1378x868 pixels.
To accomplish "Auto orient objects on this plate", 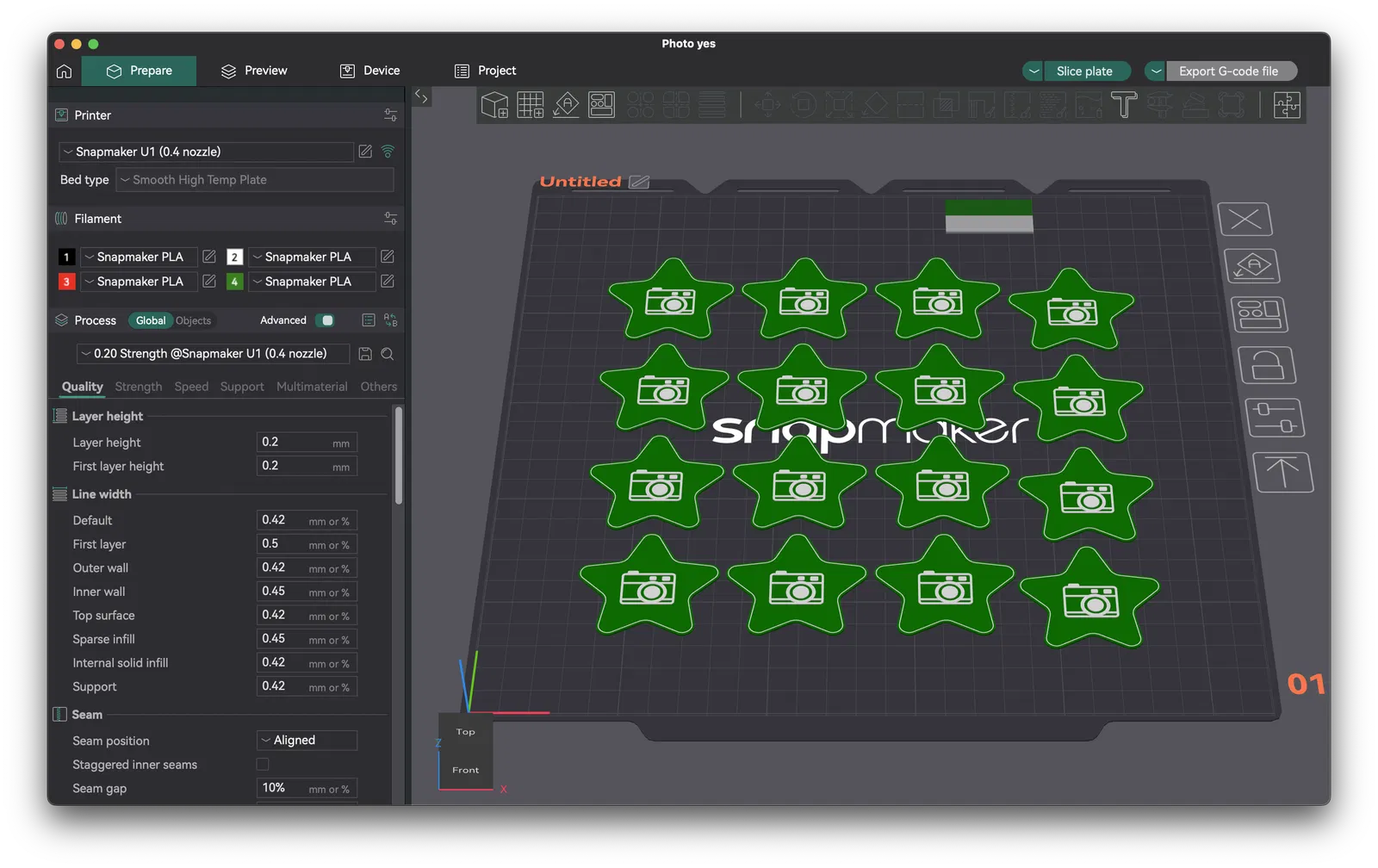I will tap(1252, 266).
